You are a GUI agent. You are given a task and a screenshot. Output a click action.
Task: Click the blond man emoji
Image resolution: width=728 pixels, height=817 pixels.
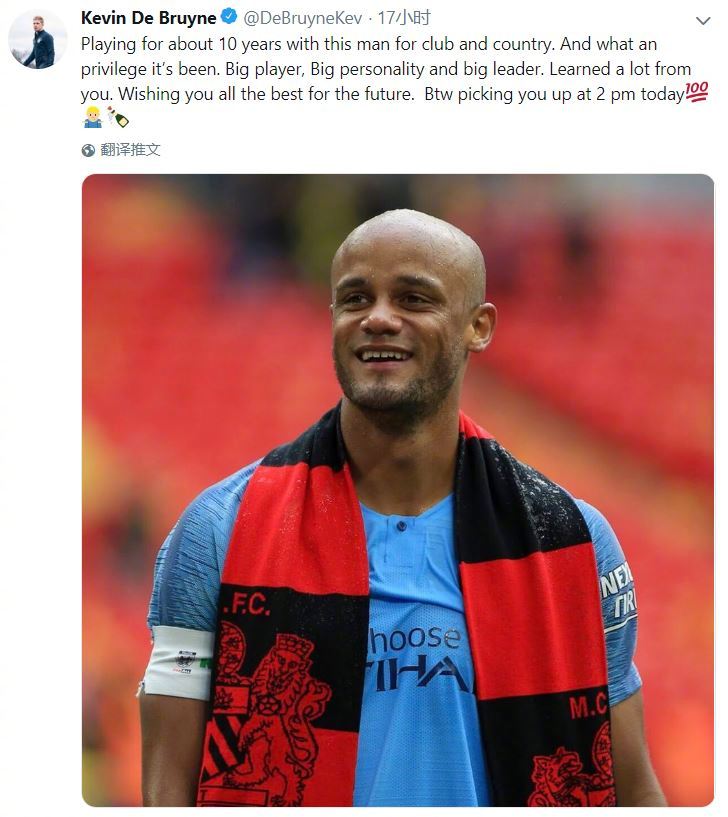[92, 117]
